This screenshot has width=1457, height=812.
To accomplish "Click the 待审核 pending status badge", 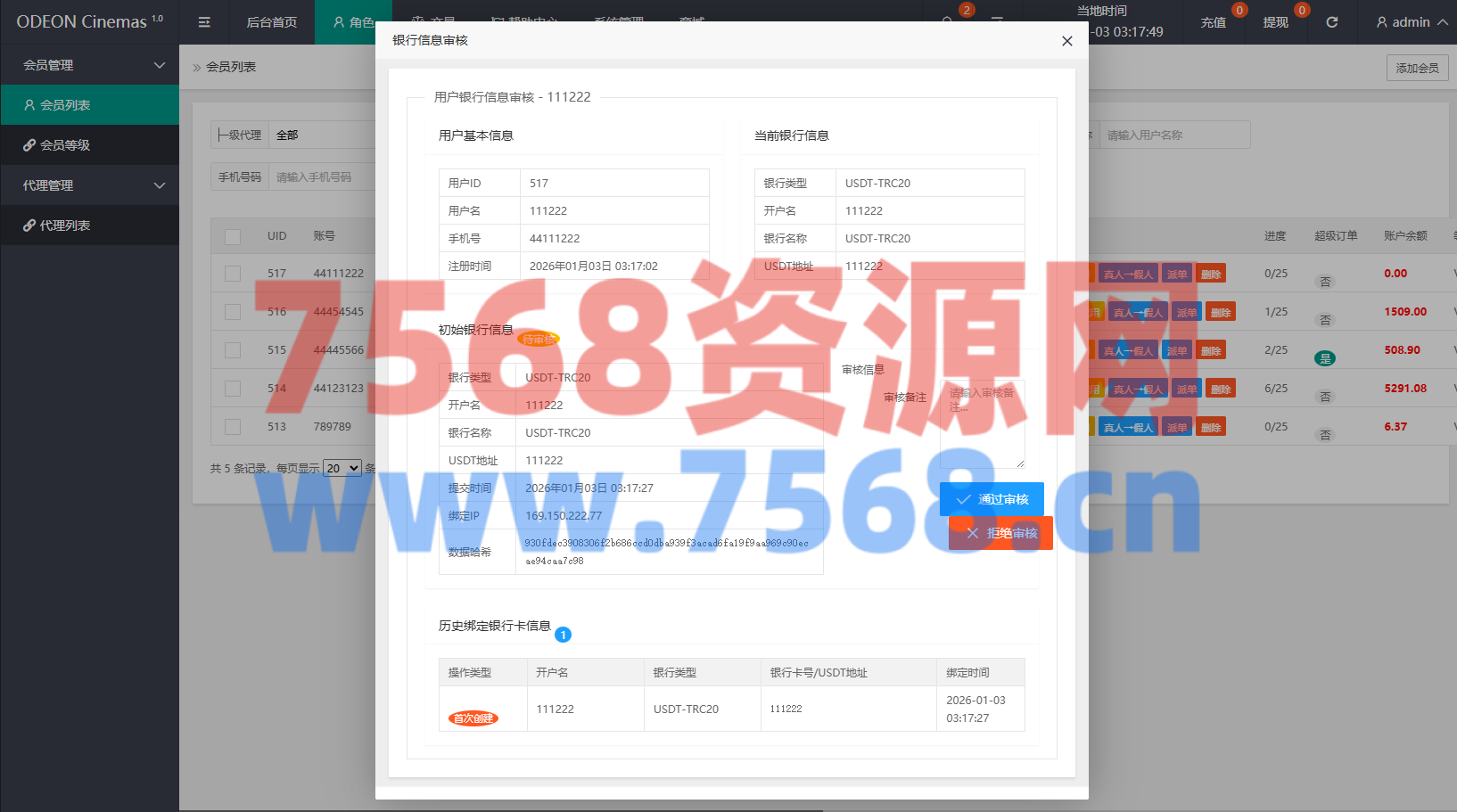I will [539, 340].
